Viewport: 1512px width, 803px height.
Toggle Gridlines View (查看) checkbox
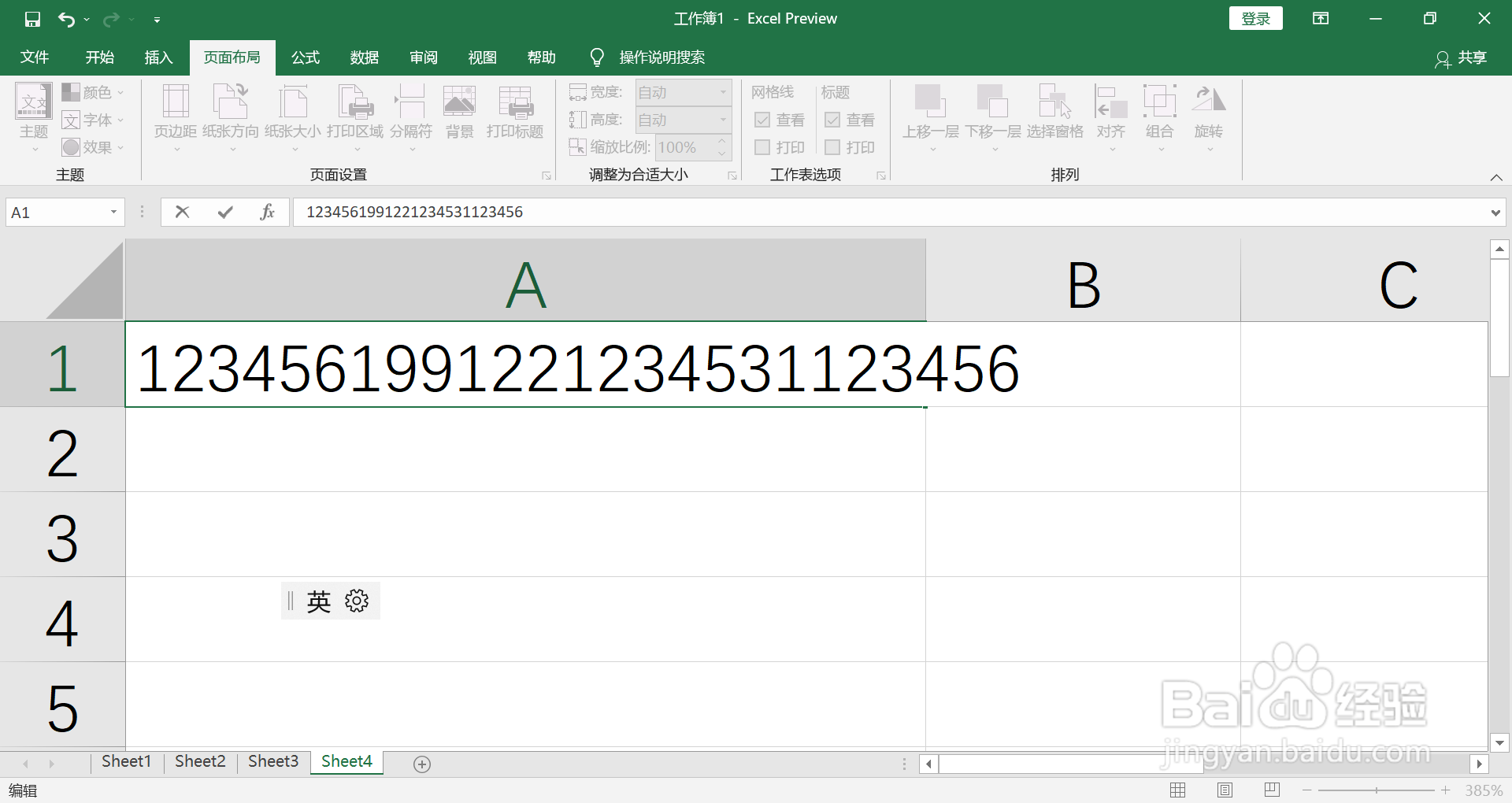point(762,120)
